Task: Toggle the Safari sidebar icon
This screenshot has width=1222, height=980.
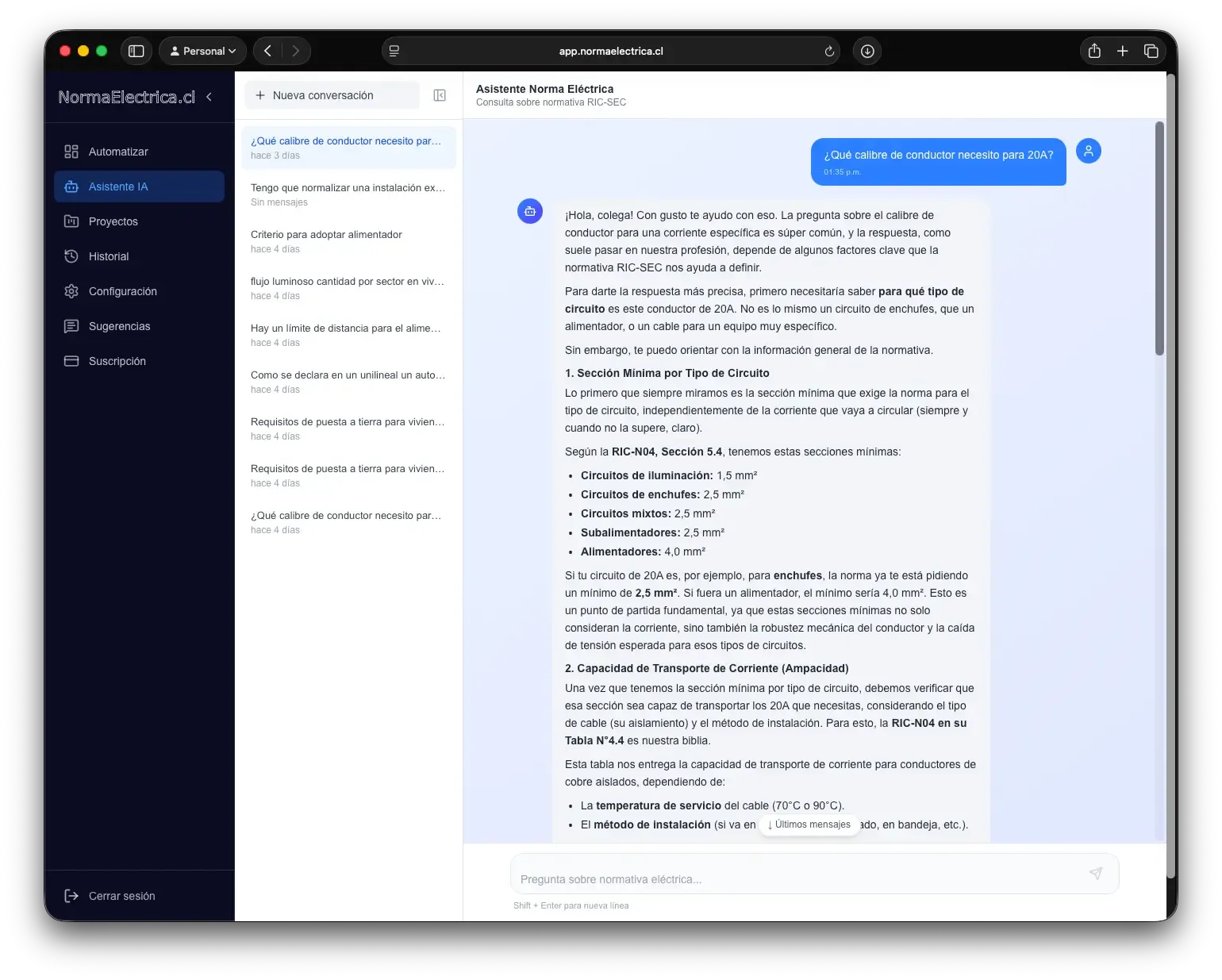Action: click(x=136, y=51)
